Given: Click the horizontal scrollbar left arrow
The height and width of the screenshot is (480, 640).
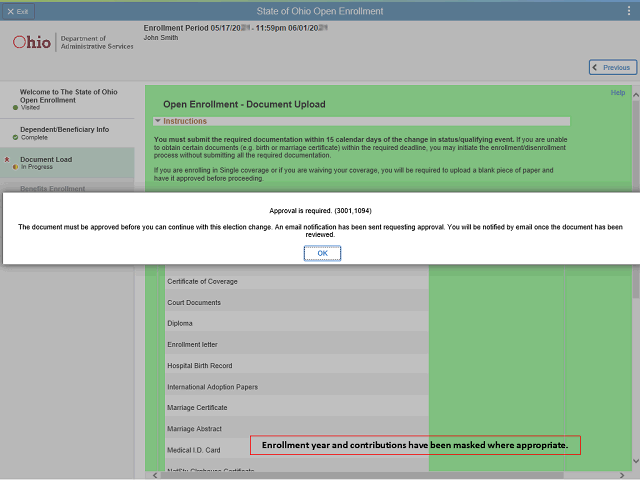Looking at the screenshot, I should point(153,475).
